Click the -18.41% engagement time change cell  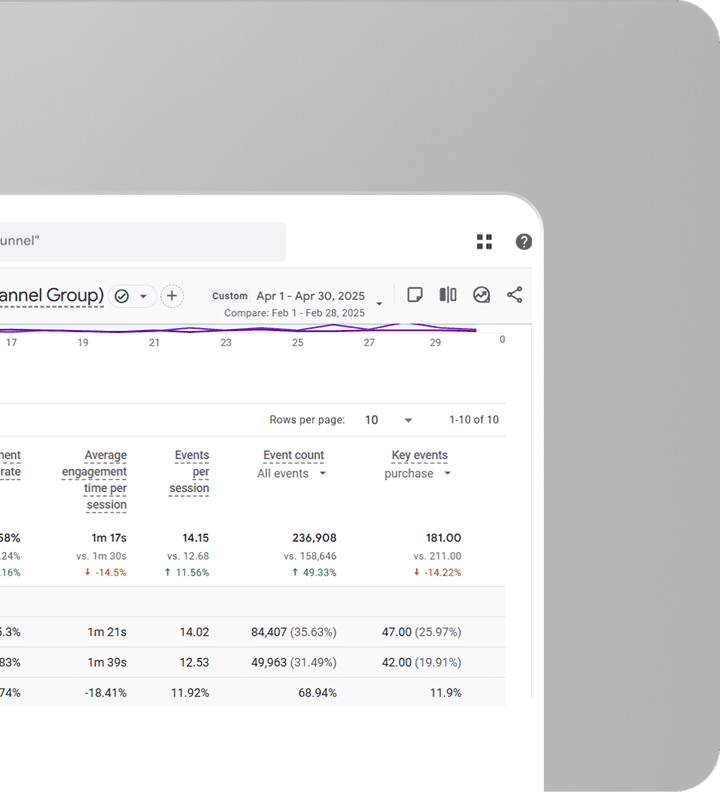point(106,692)
